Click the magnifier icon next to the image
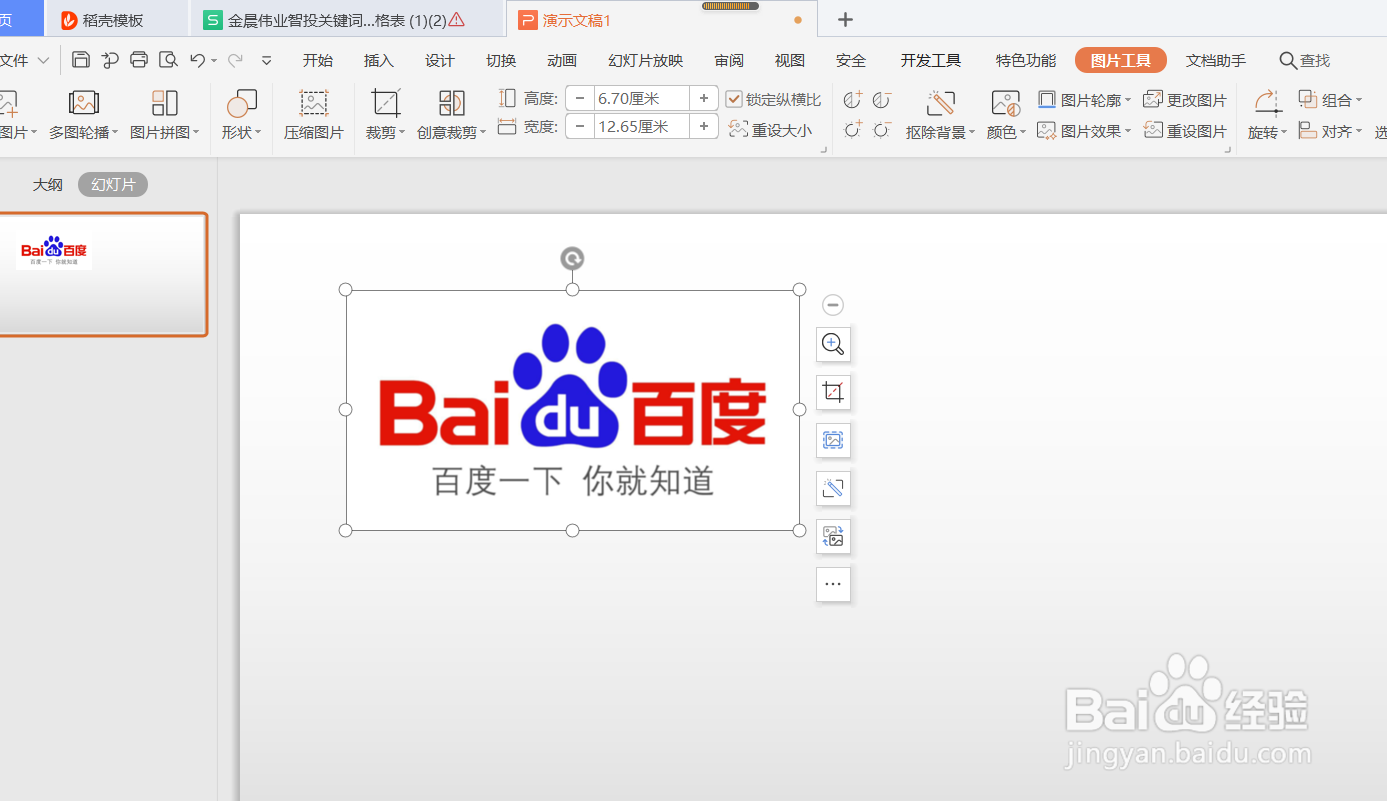 833,344
